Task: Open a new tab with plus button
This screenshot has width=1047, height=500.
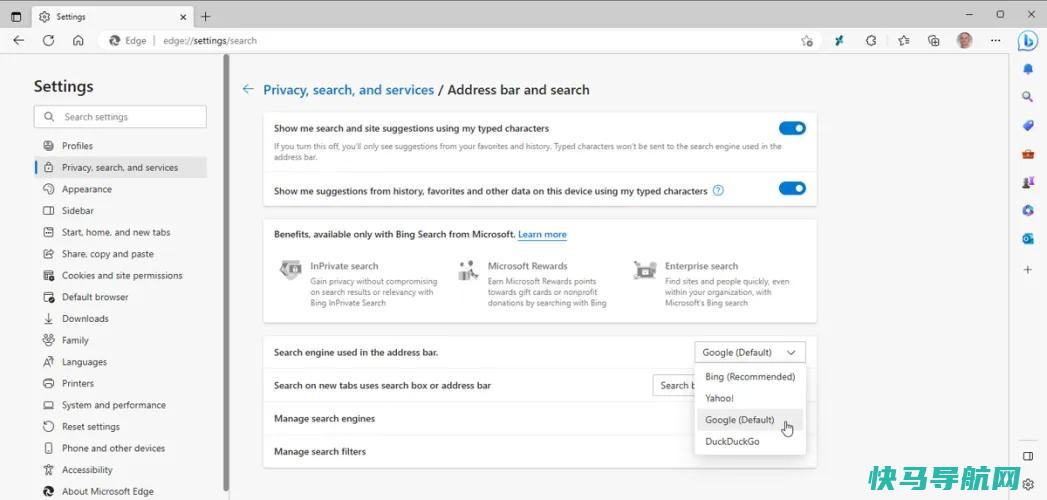Action: coord(206,17)
